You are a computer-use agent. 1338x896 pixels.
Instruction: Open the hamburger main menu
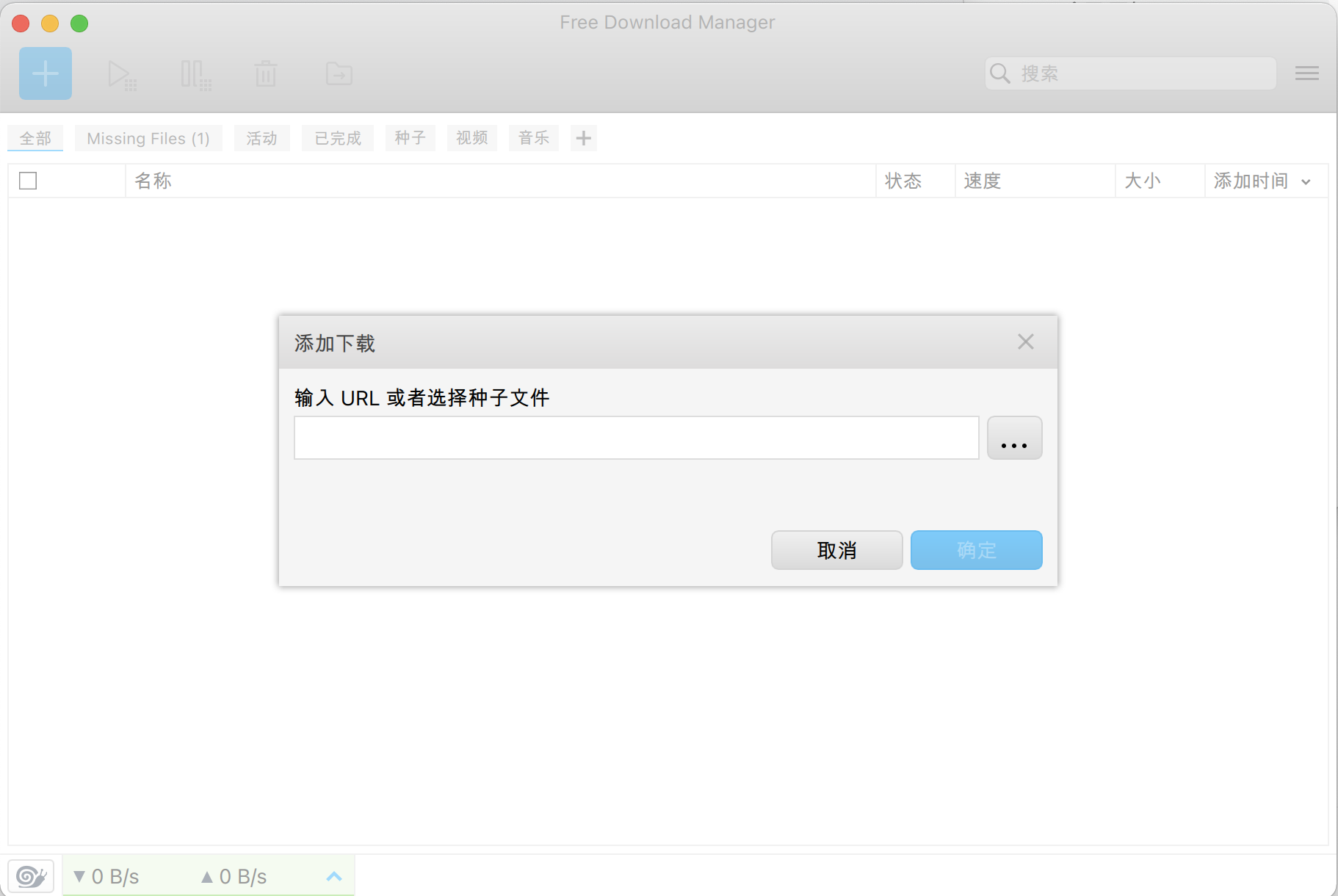coord(1307,73)
